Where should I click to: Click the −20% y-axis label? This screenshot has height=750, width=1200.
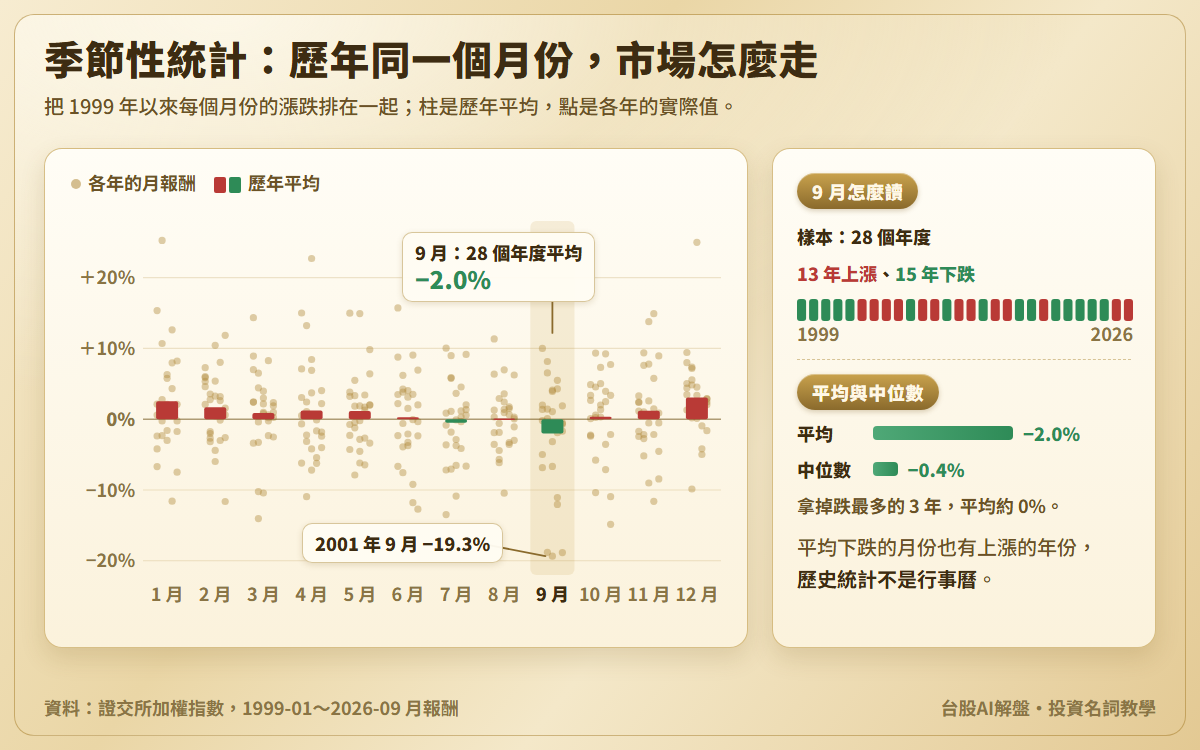(109, 560)
